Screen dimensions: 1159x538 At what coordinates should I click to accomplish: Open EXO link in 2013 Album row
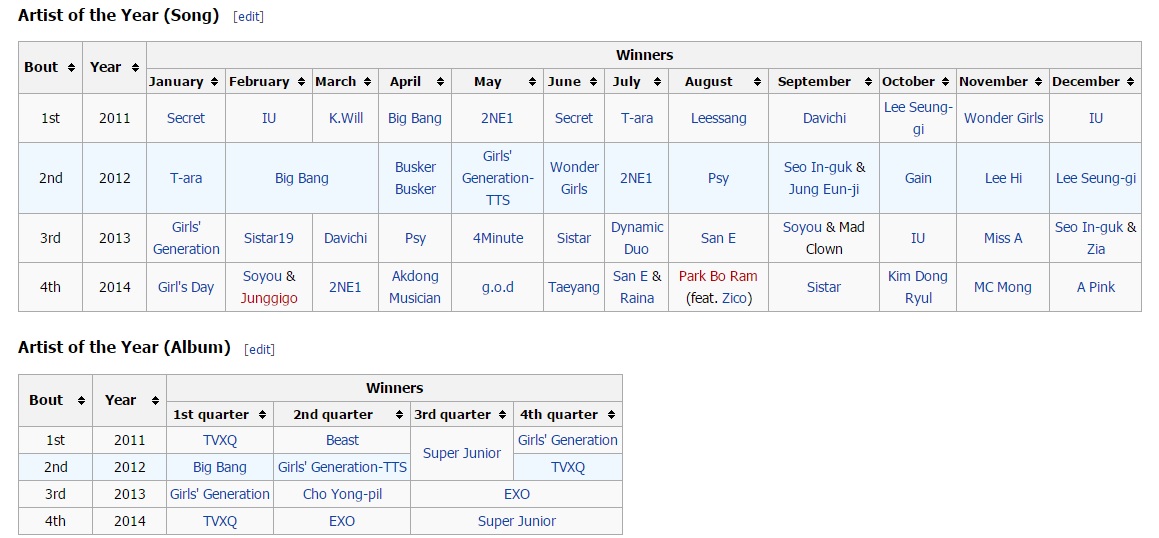pyautogui.click(x=516, y=494)
